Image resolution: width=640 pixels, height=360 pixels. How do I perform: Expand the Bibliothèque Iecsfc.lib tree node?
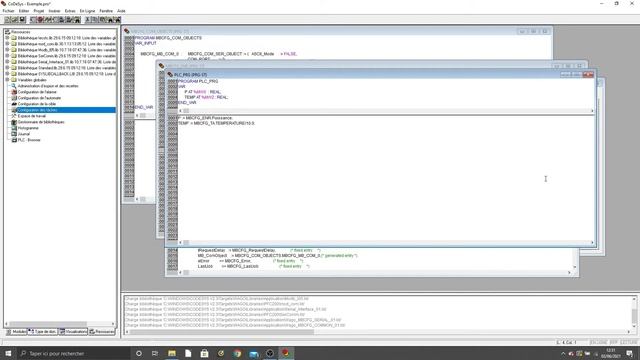7,38
